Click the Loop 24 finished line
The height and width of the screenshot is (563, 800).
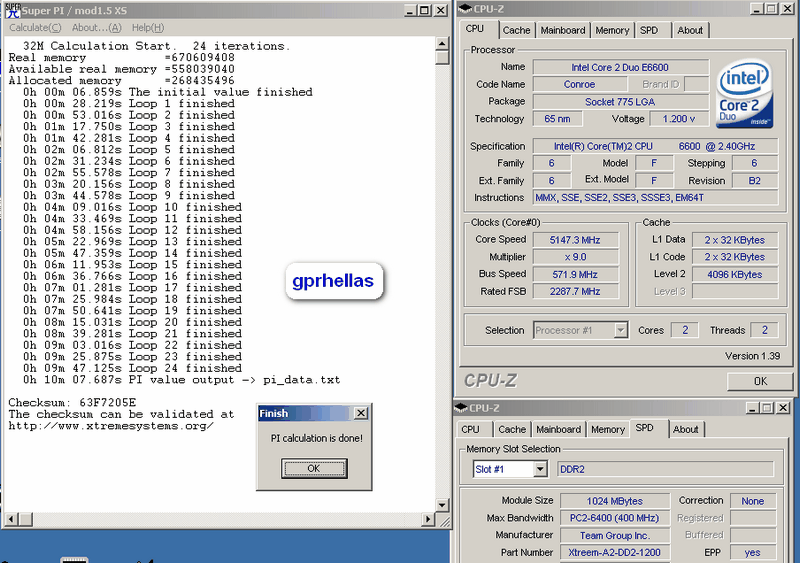132,368
